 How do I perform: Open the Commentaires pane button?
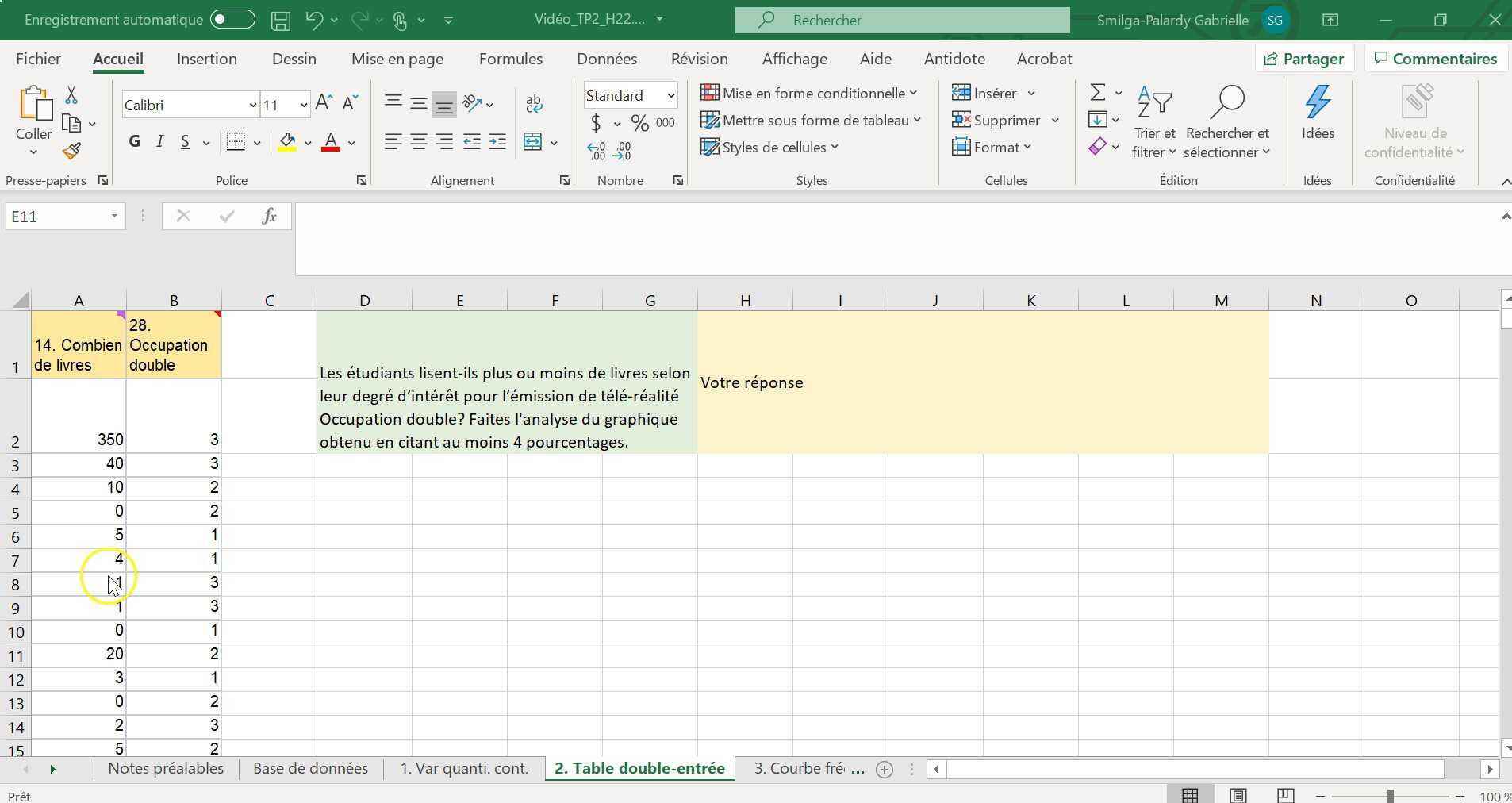[1436, 59]
